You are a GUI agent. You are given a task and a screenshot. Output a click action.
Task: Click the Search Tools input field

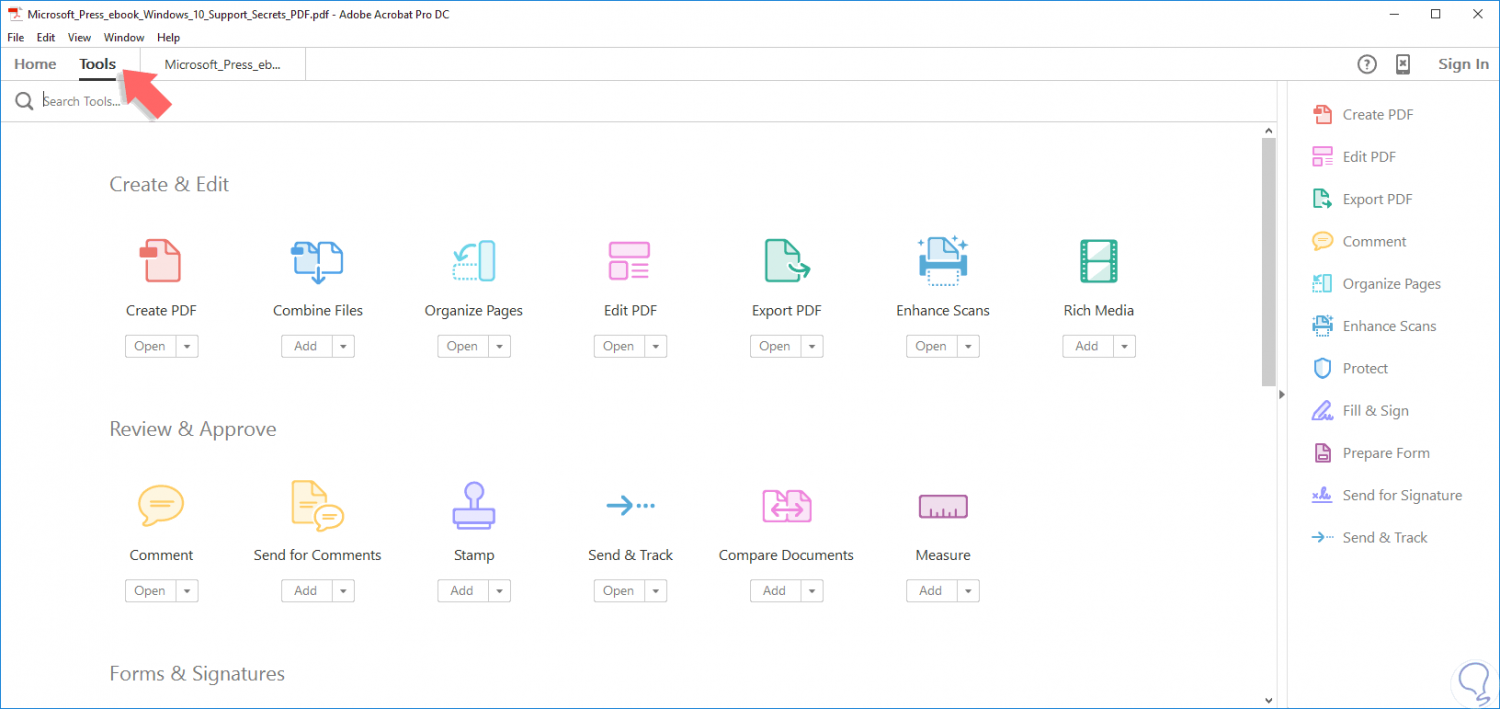(640, 101)
